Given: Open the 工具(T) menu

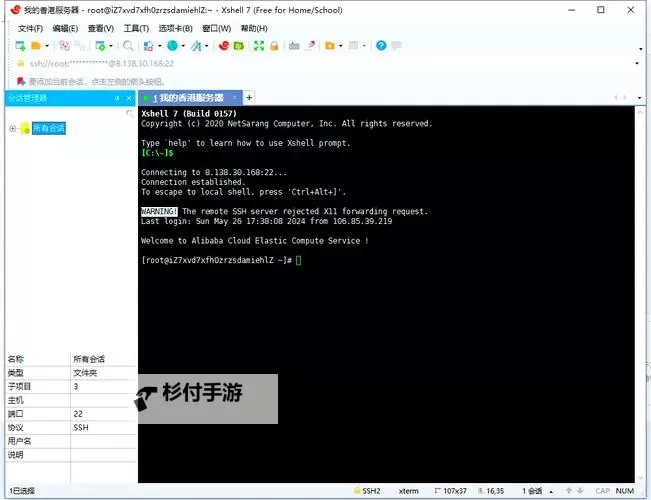Looking at the screenshot, I should [x=136, y=29].
